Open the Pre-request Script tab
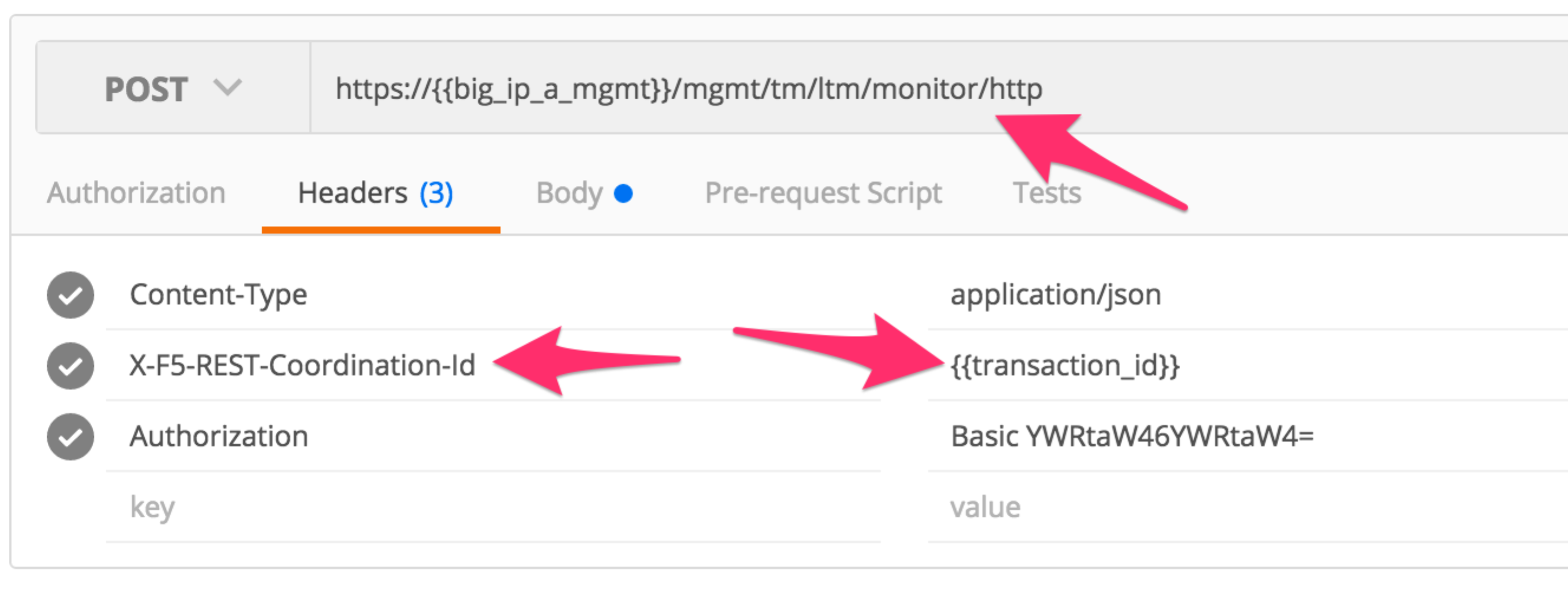The width and height of the screenshot is (1568, 609). 823,194
